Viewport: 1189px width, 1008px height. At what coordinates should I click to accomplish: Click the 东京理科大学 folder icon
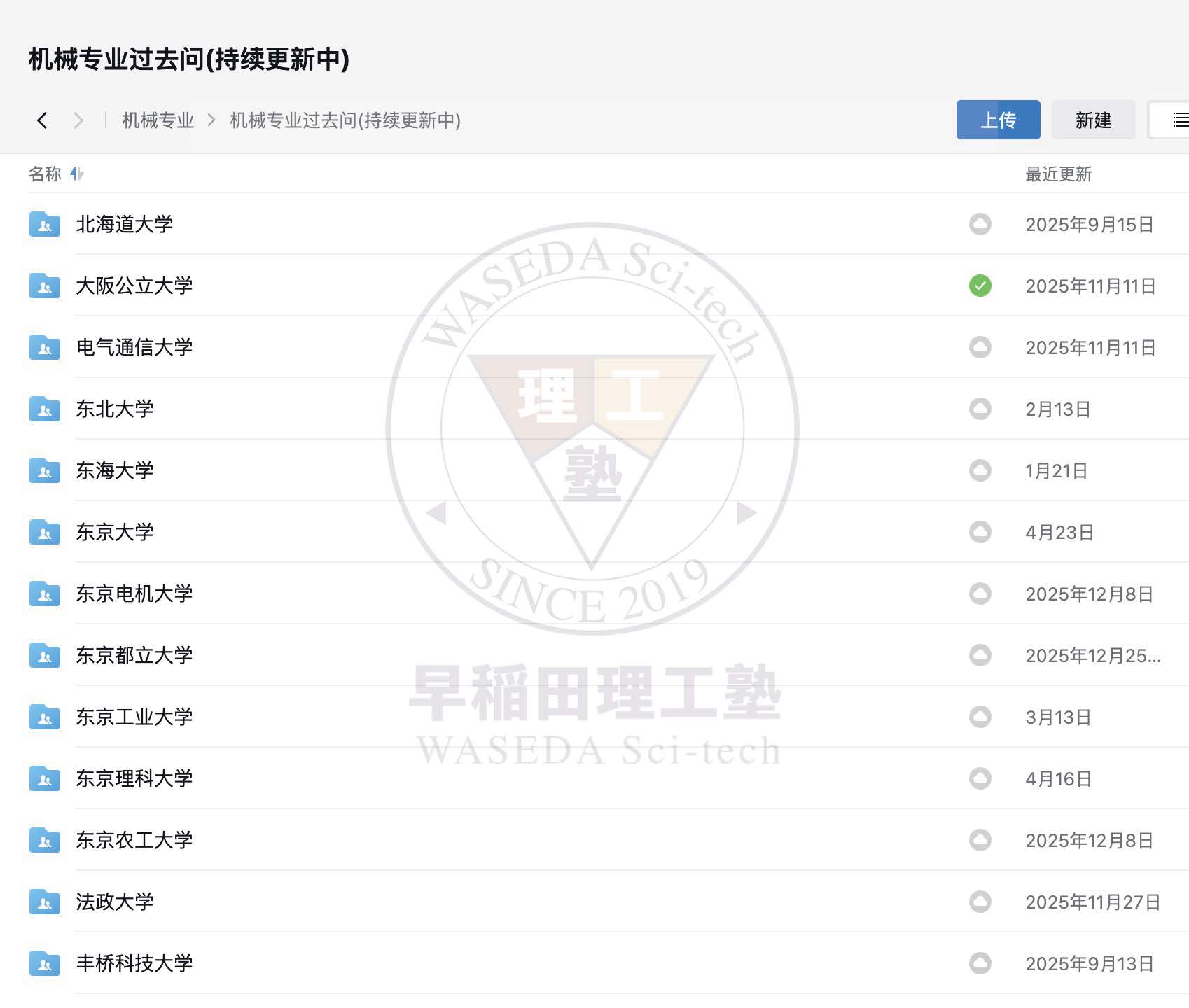pyautogui.click(x=45, y=778)
